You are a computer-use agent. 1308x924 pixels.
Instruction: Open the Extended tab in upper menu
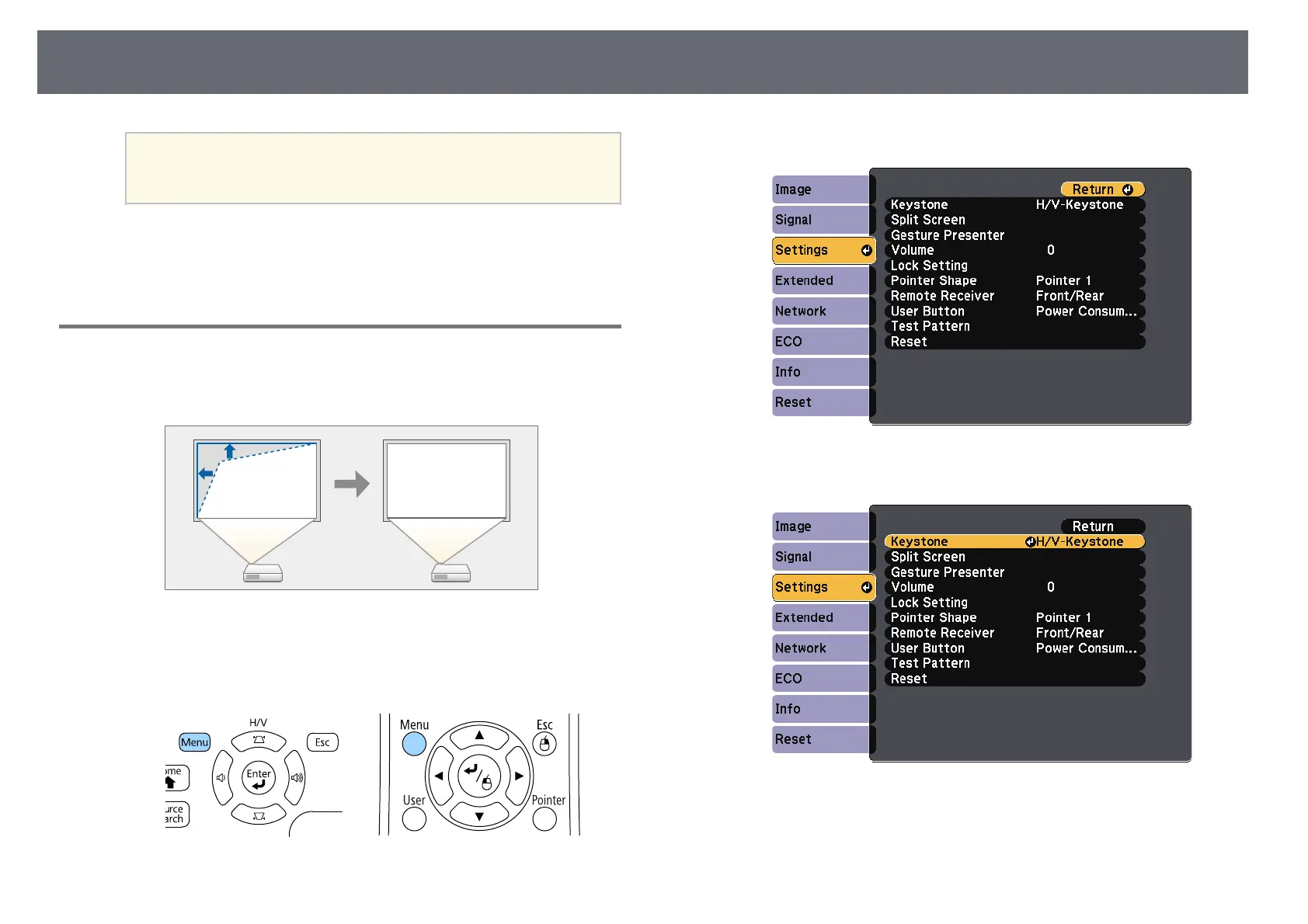[821, 280]
